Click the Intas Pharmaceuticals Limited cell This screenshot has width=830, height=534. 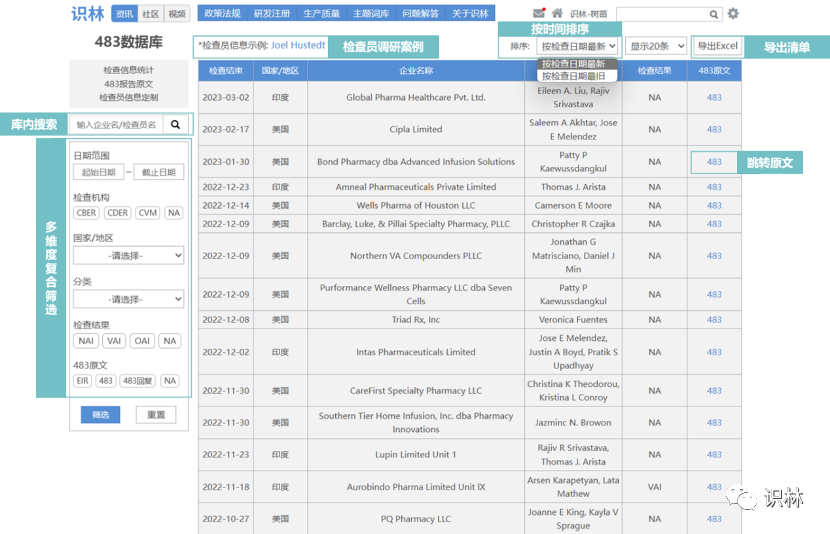[416, 352]
